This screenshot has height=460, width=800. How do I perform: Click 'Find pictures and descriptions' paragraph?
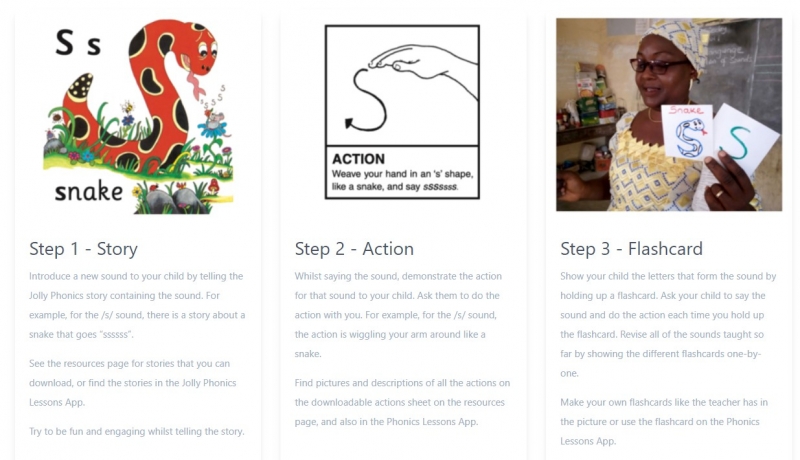coord(402,402)
